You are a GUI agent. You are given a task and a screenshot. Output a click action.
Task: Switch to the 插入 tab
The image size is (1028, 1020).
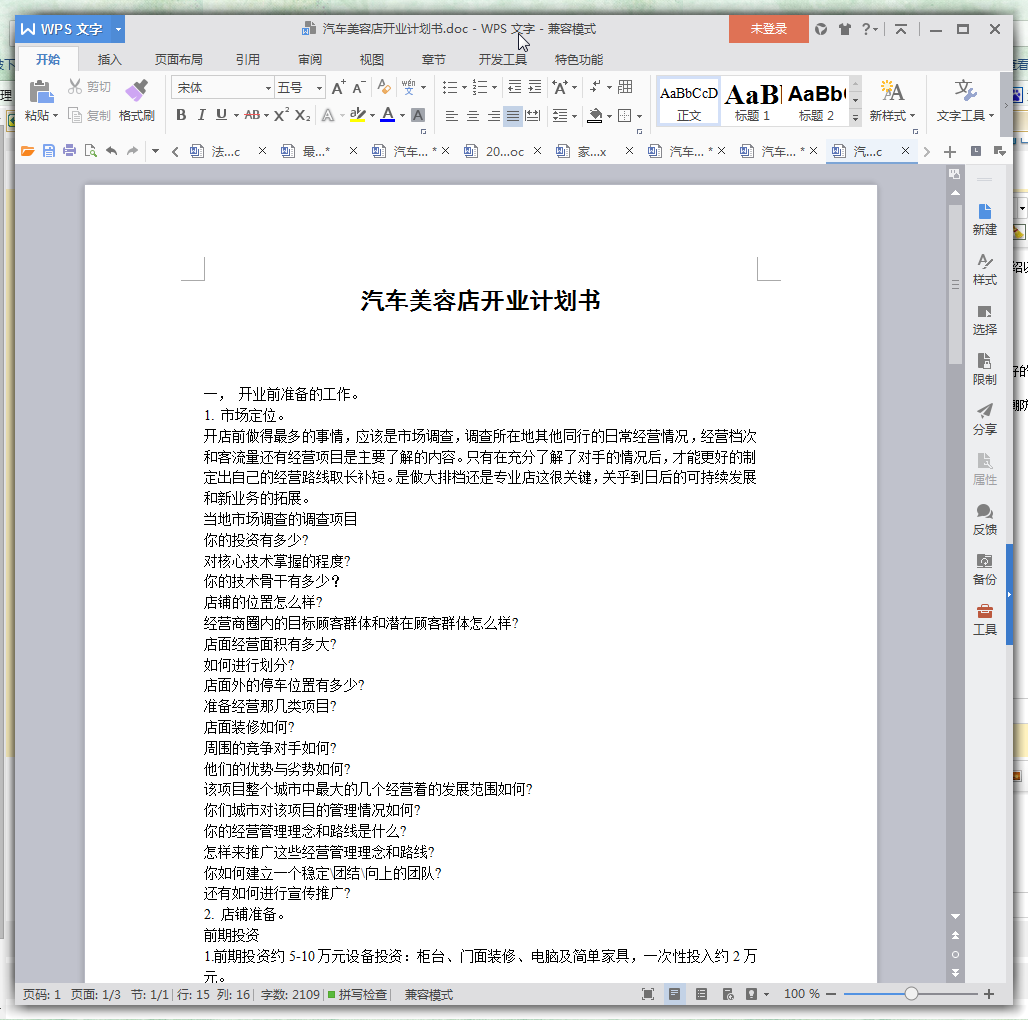point(109,60)
